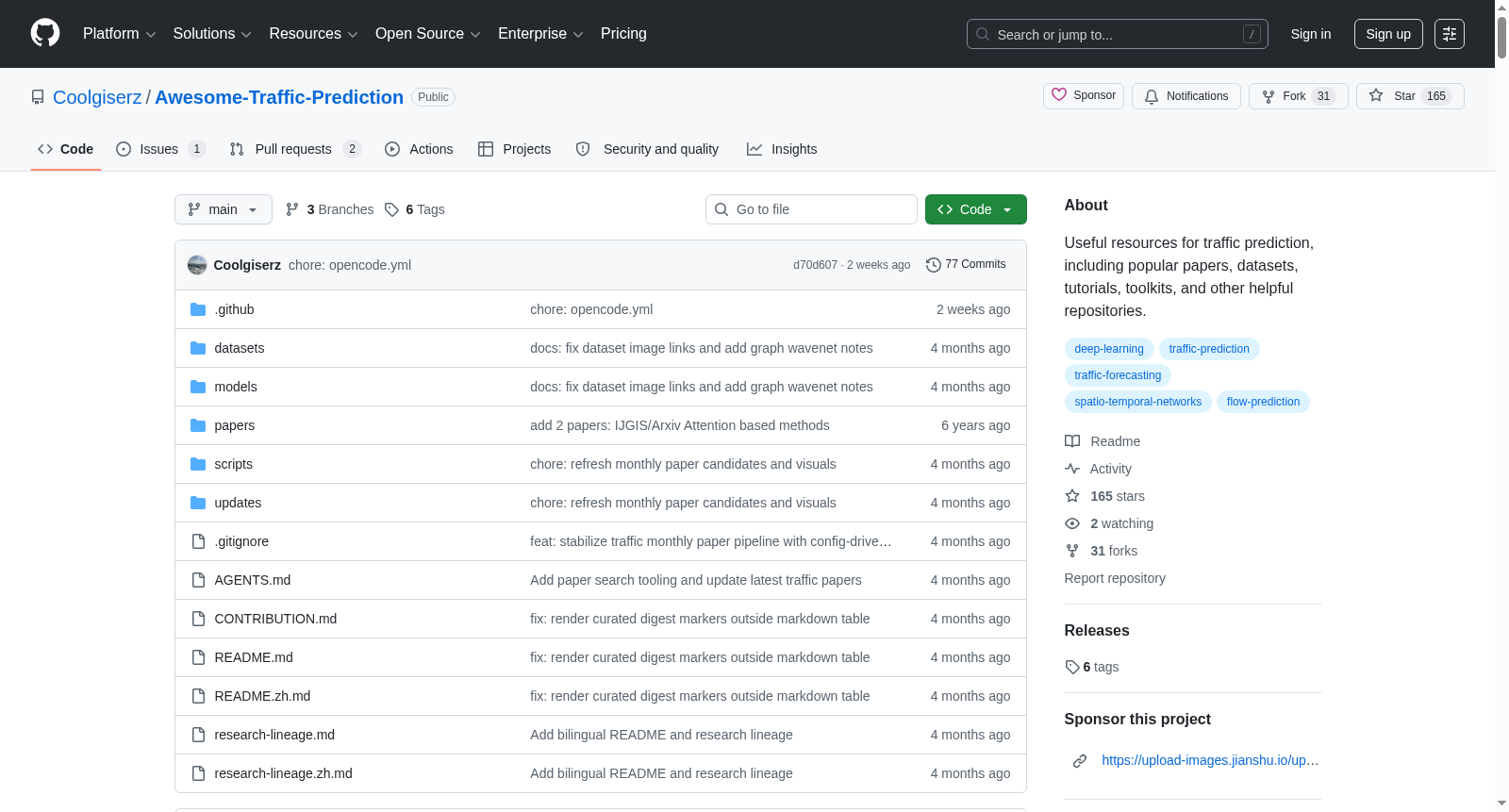Screen dimensions: 1509x812
Task: Click the Coolgiserz avatar image
Action: coord(197,265)
